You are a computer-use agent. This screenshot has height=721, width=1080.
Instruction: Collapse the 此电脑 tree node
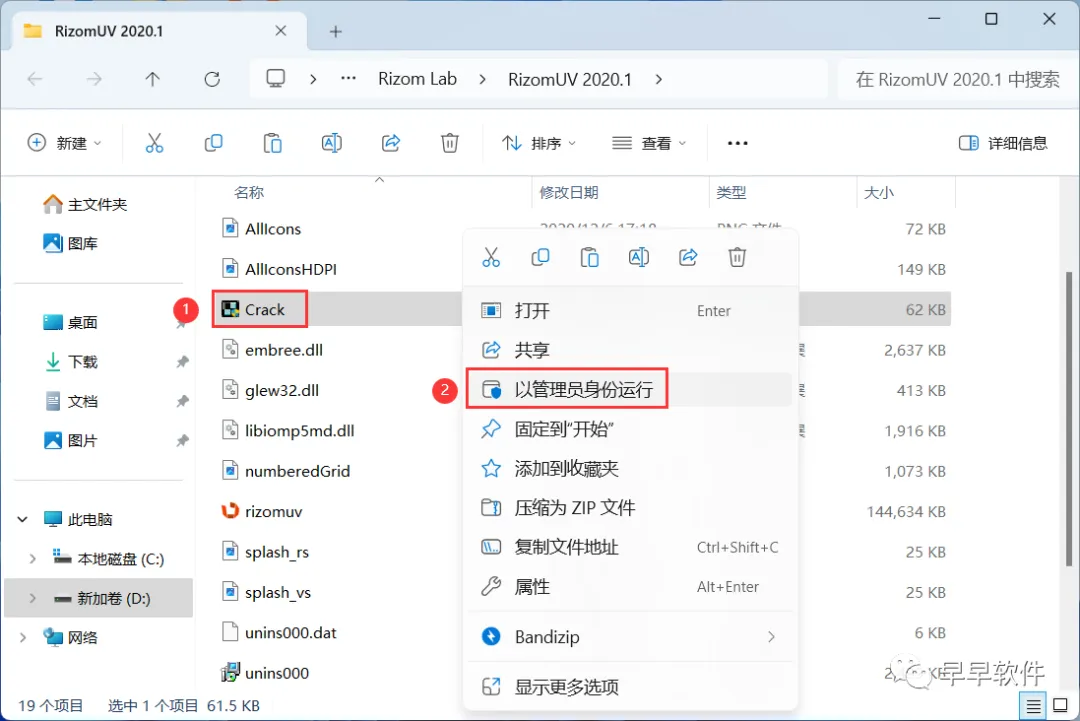point(22,519)
